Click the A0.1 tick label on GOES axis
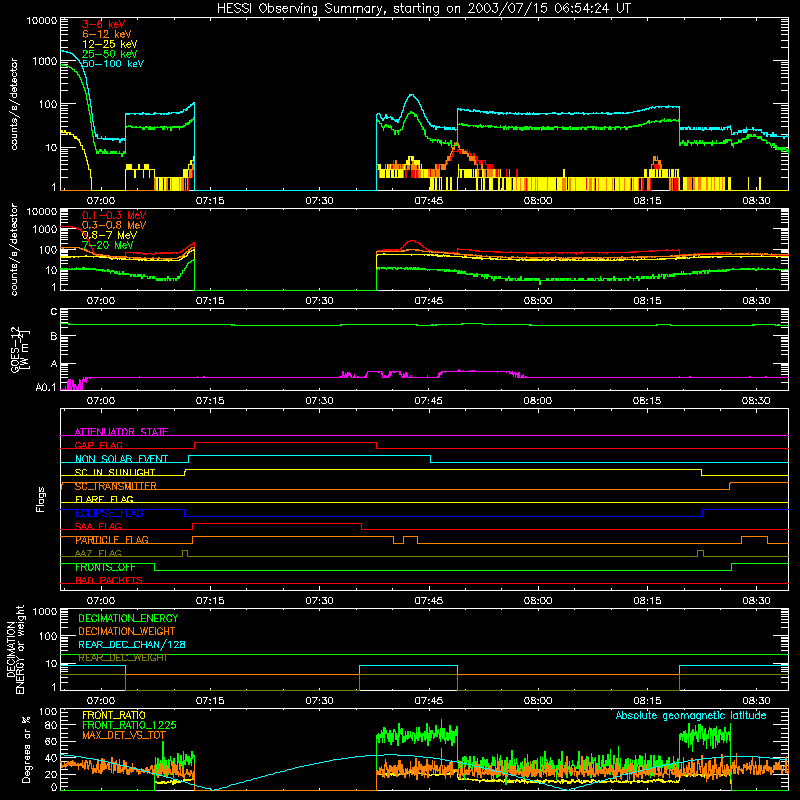Viewport: 800px width, 800px height. point(46,387)
